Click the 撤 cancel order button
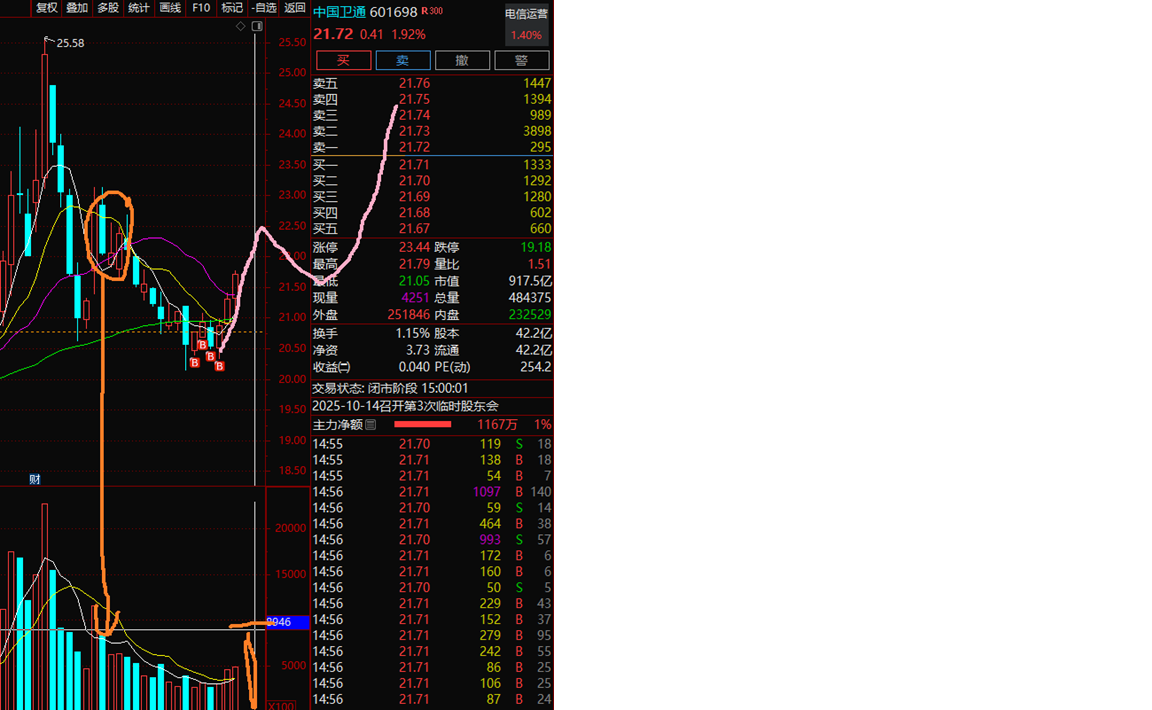 (x=462, y=60)
